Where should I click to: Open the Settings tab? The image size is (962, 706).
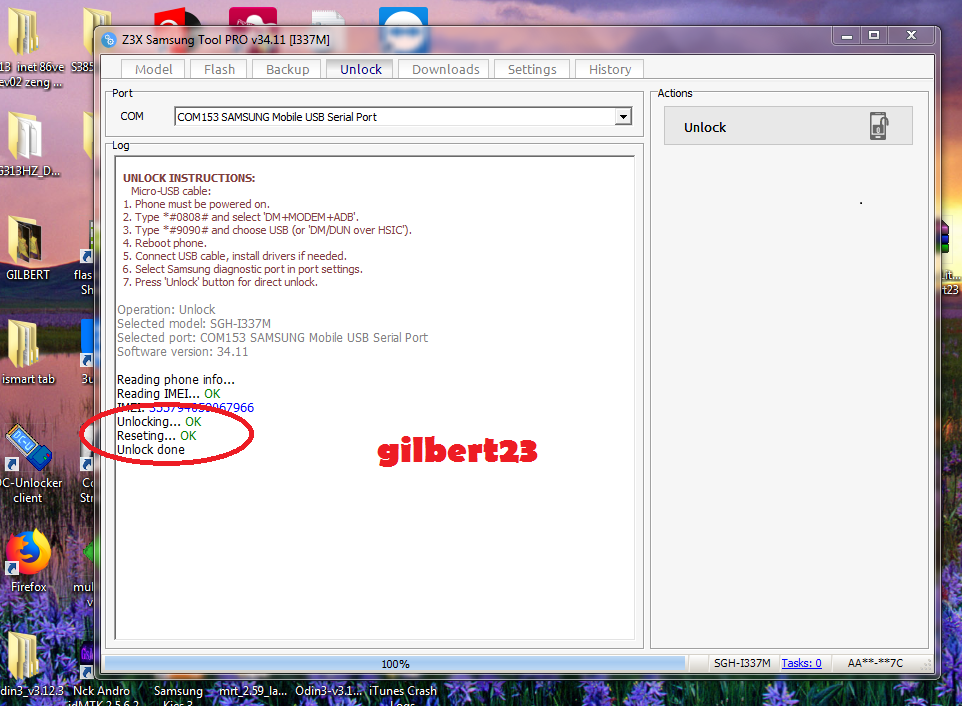532,69
